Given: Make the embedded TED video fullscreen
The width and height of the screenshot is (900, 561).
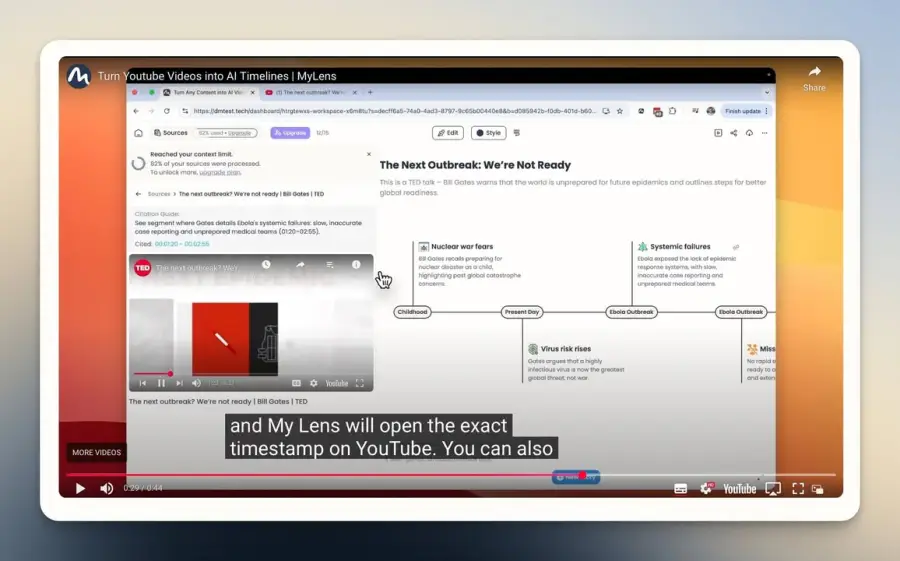Looking at the screenshot, I should 359,383.
